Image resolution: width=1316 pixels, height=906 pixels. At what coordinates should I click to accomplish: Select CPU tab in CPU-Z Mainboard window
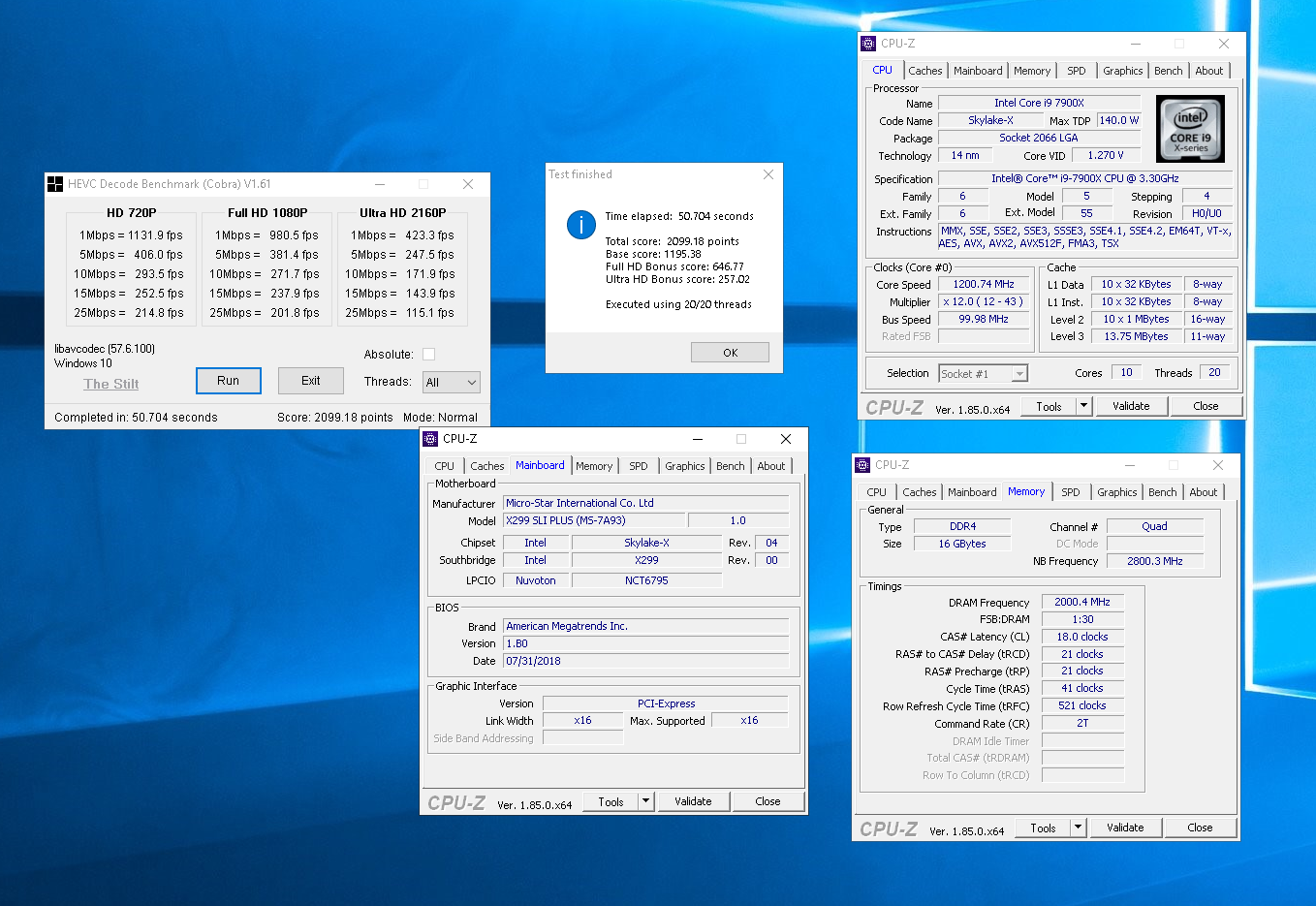pyautogui.click(x=445, y=466)
